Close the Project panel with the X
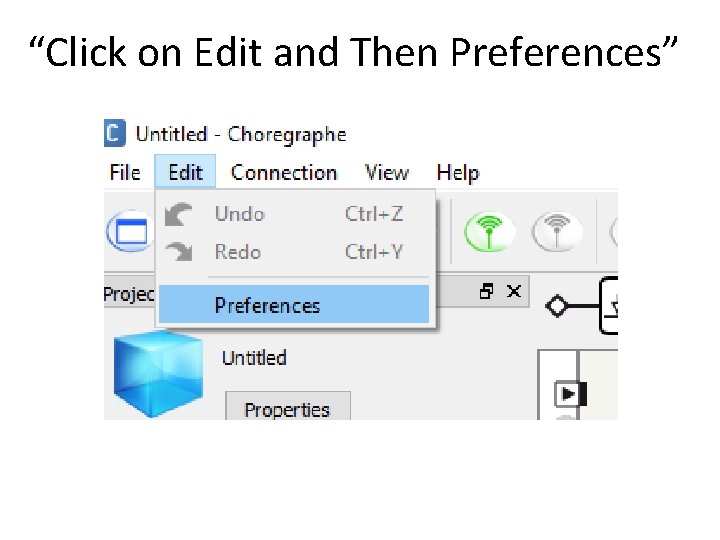Image resolution: width=720 pixels, height=540 pixels. click(514, 291)
